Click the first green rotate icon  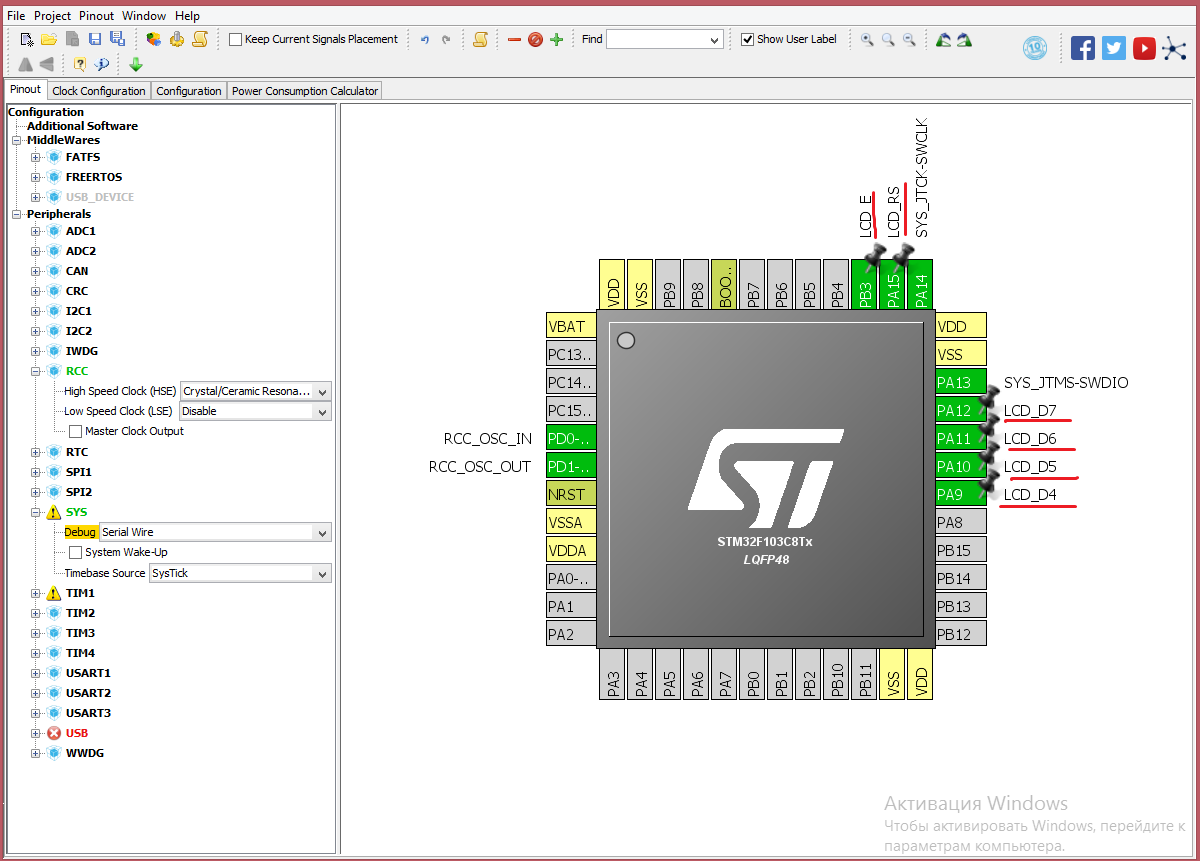(943, 39)
